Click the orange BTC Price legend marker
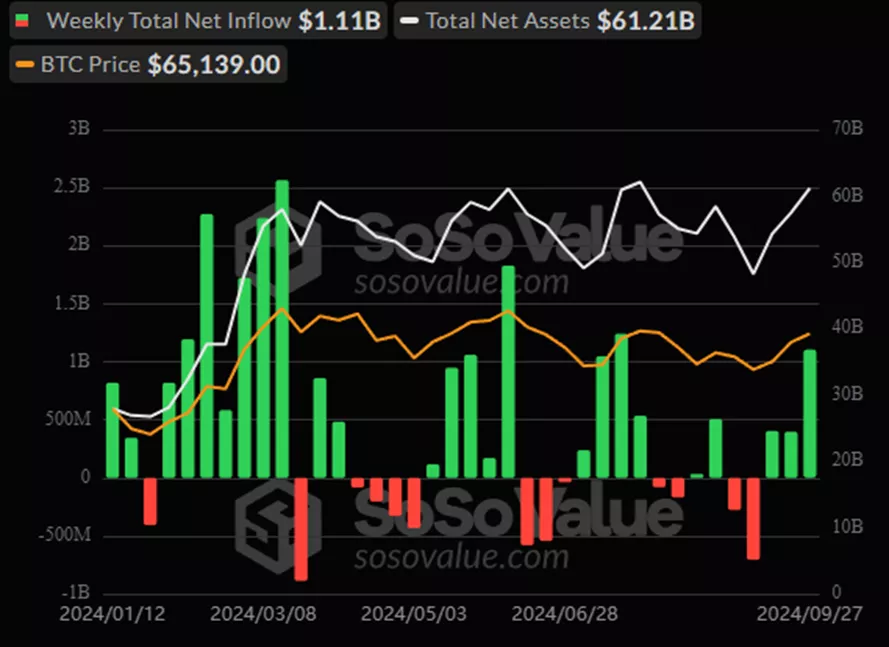The image size is (889, 647). pyautogui.click(x=25, y=66)
